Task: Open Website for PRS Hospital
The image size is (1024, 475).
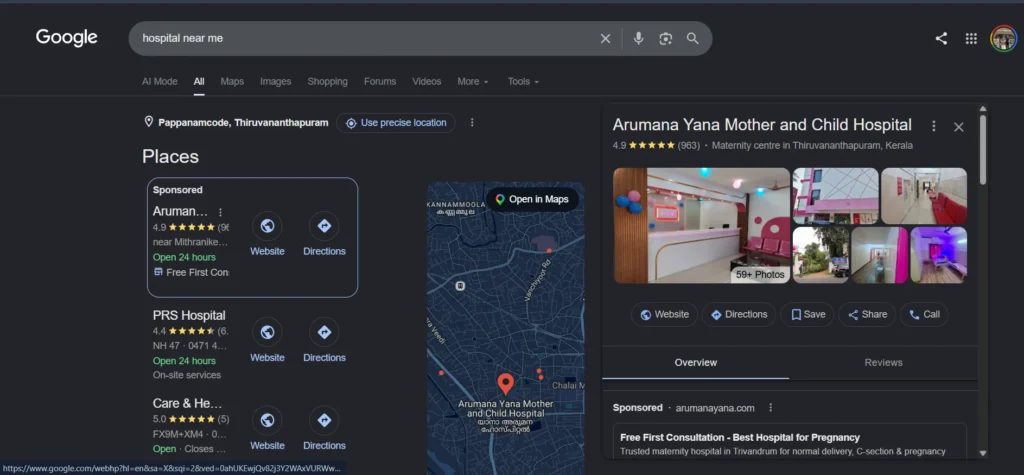Action: coord(267,340)
